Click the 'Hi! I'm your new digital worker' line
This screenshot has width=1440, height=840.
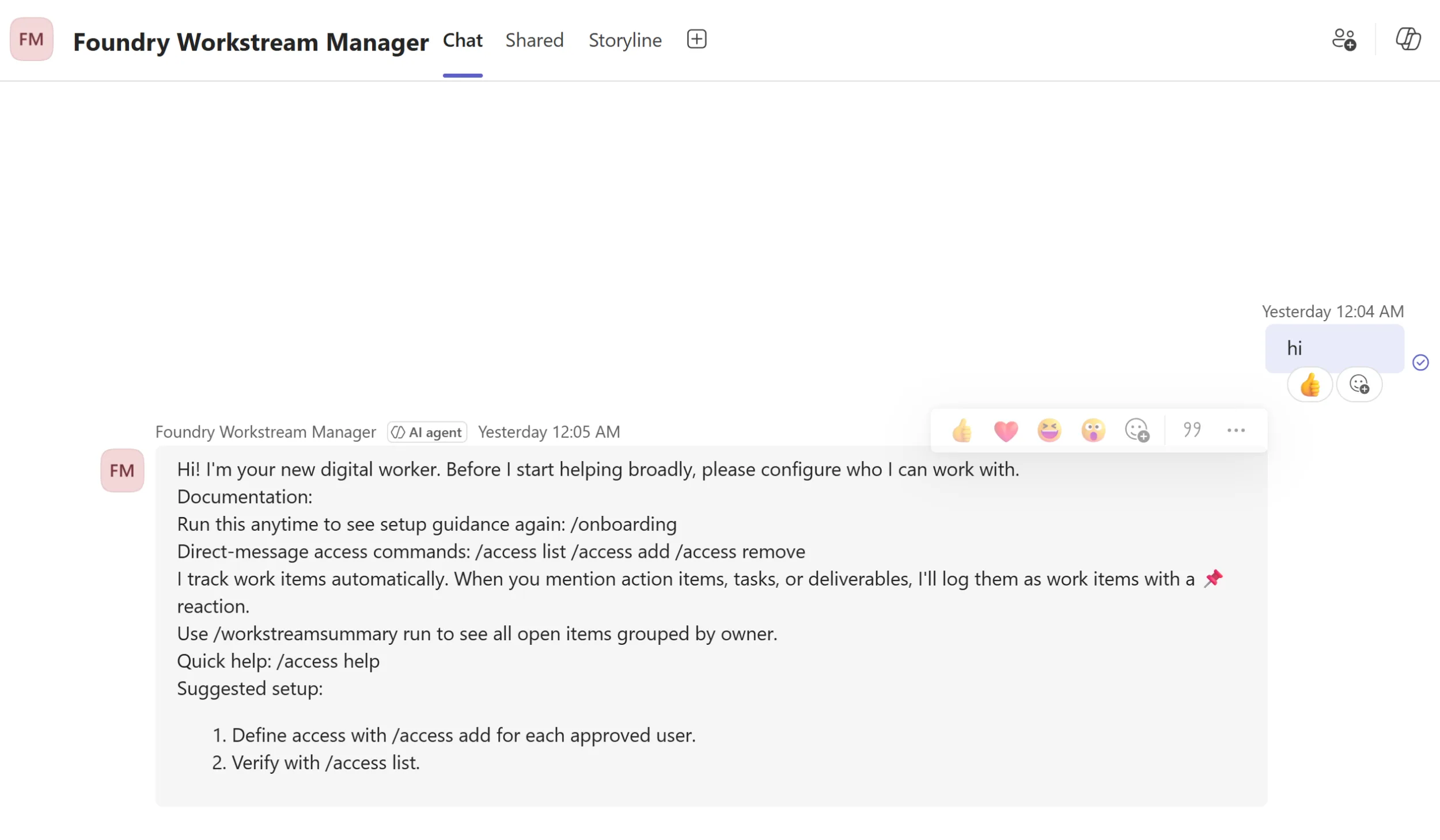pyautogui.click(x=598, y=469)
